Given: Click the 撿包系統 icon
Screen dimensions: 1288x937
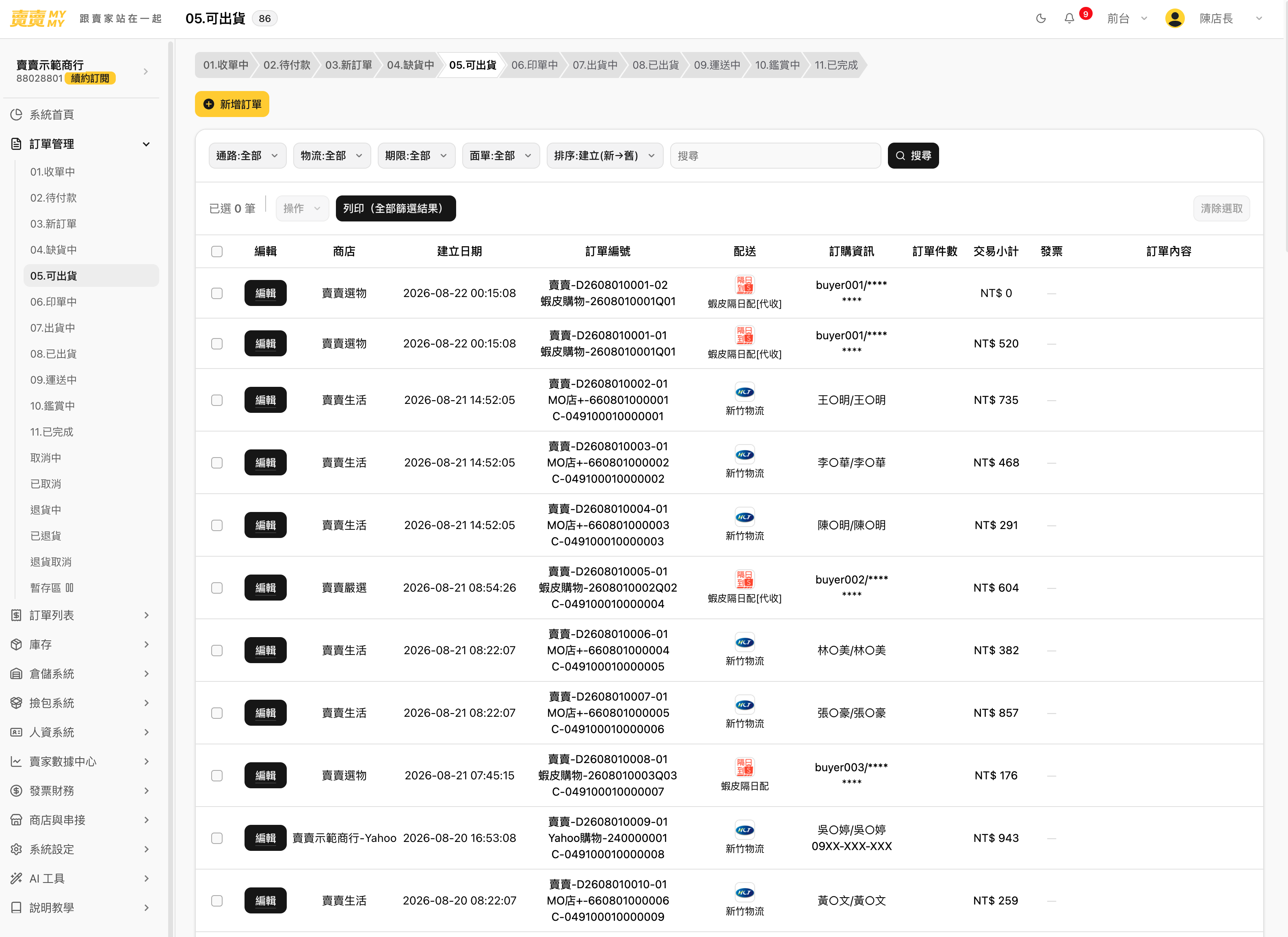Looking at the screenshot, I should click(x=17, y=703).
